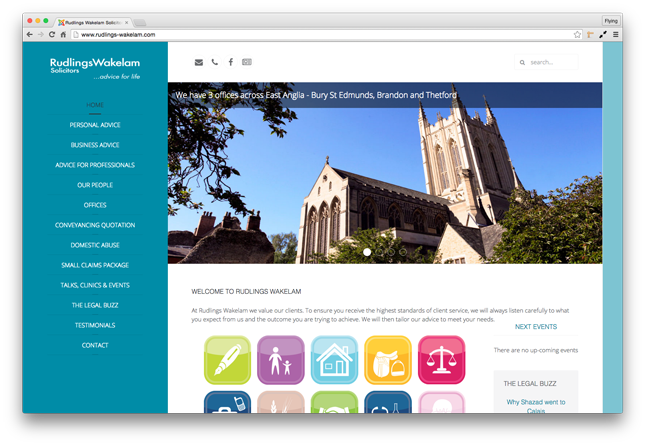Click the beige wheat service icon
Image resolution: width=645 pixels, height=445 pixels.
(281, 402)
